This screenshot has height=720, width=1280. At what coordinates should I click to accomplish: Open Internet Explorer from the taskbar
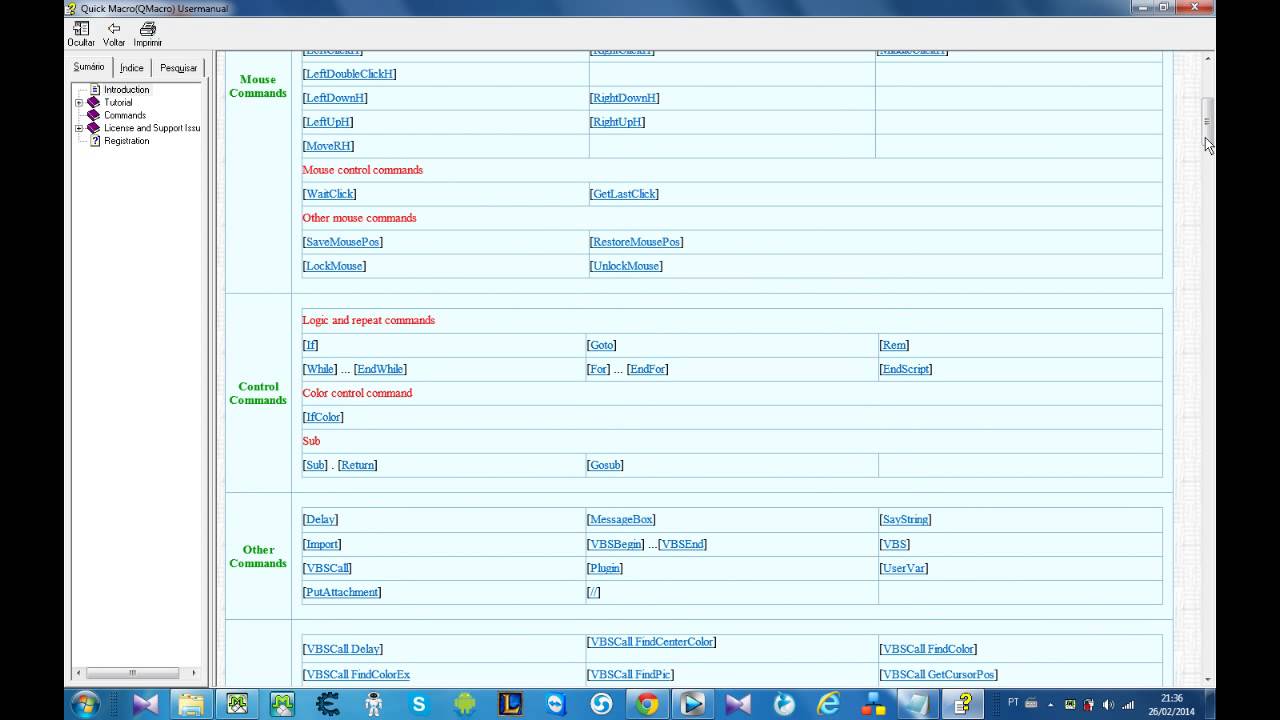pyautogui.click(x=829, y=704)
